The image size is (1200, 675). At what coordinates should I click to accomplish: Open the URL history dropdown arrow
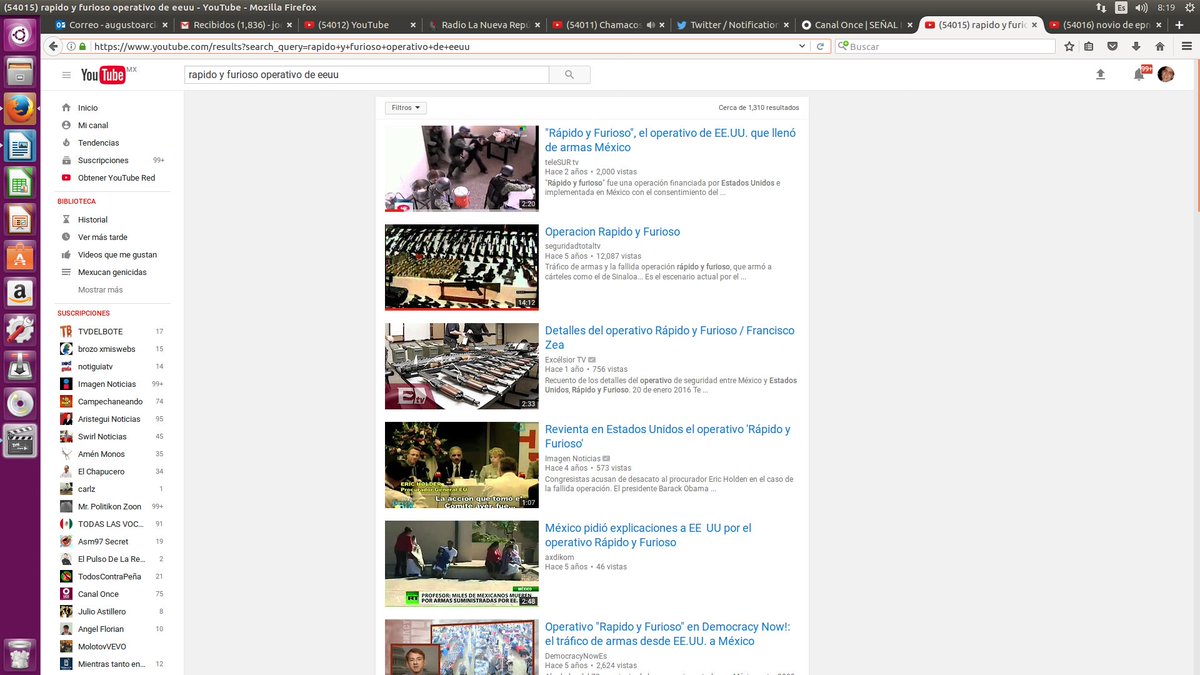[x=803, y=46]
